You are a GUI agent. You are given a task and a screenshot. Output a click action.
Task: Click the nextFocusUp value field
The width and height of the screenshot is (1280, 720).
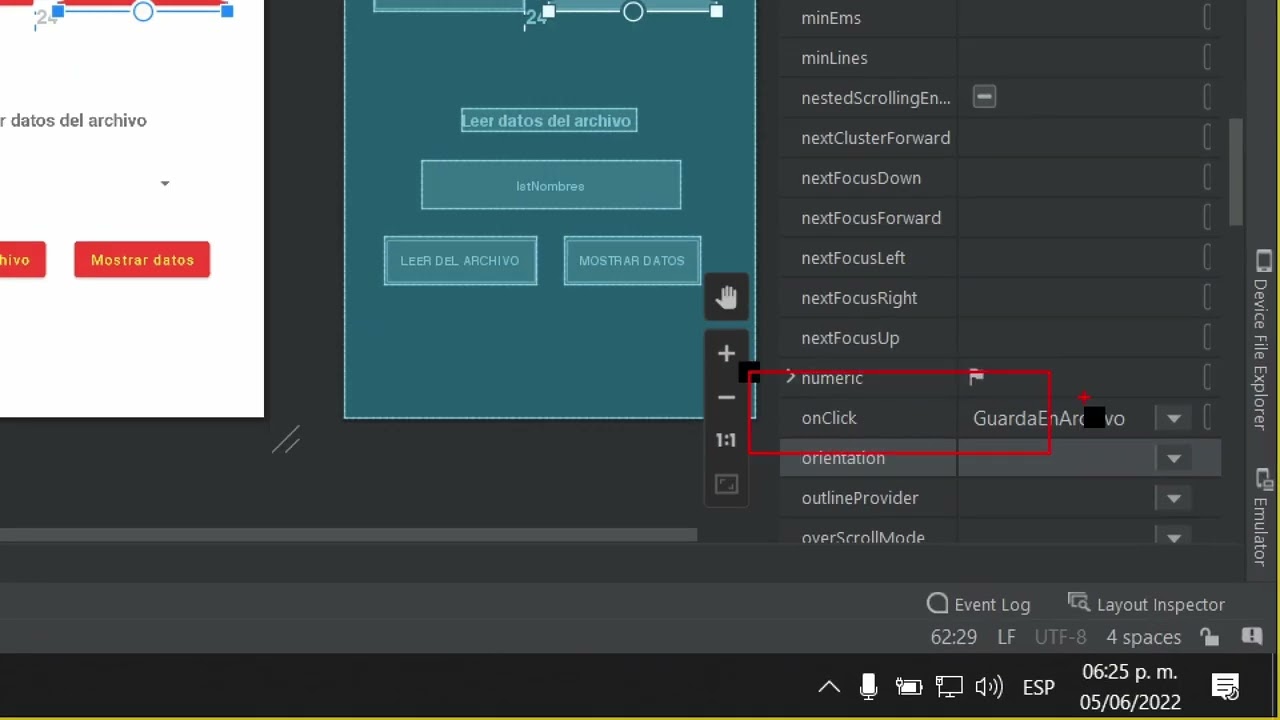1078,338
